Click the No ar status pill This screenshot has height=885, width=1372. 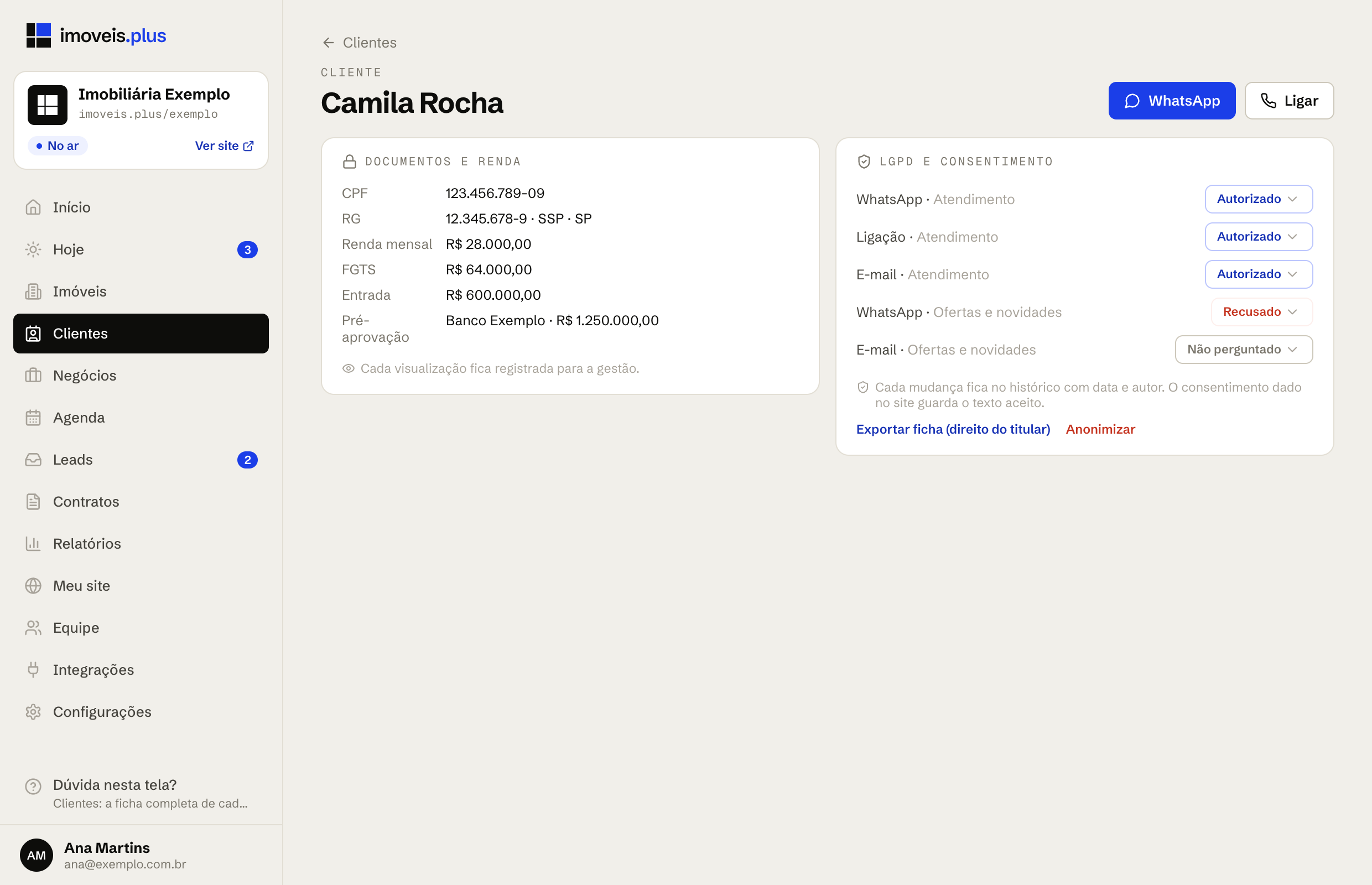(x=58, y=146)
